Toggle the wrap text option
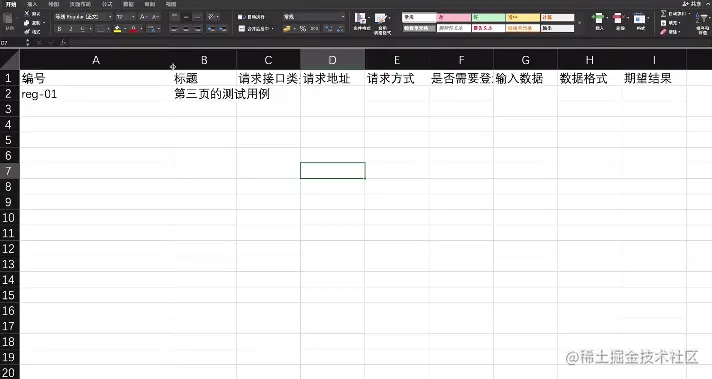 tap(252, 17)
